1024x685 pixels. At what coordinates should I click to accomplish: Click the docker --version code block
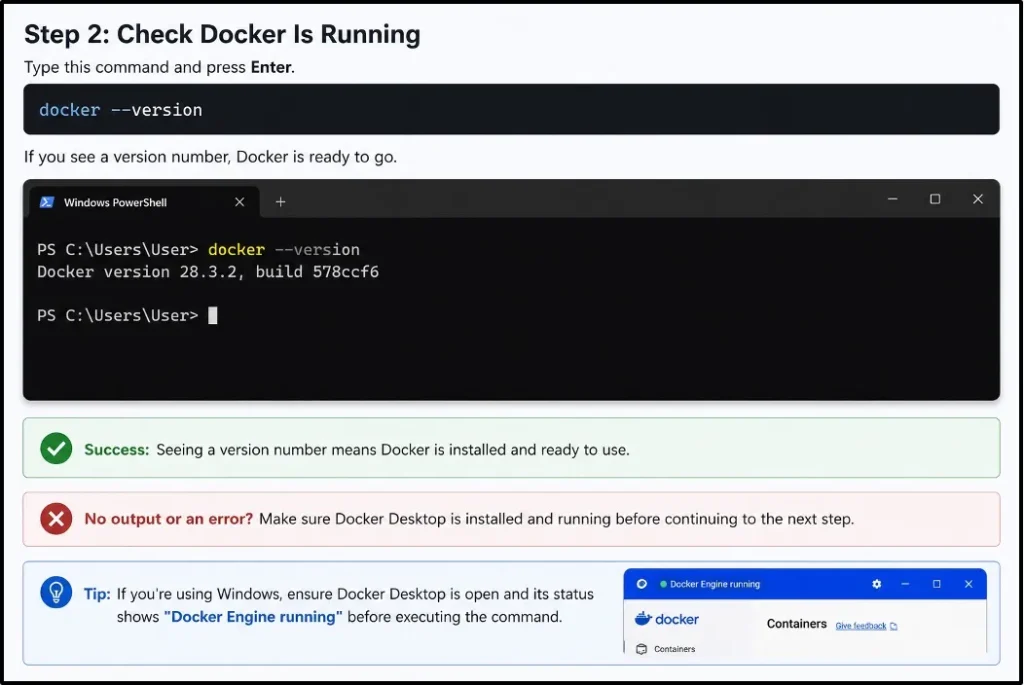coord(511,109)
